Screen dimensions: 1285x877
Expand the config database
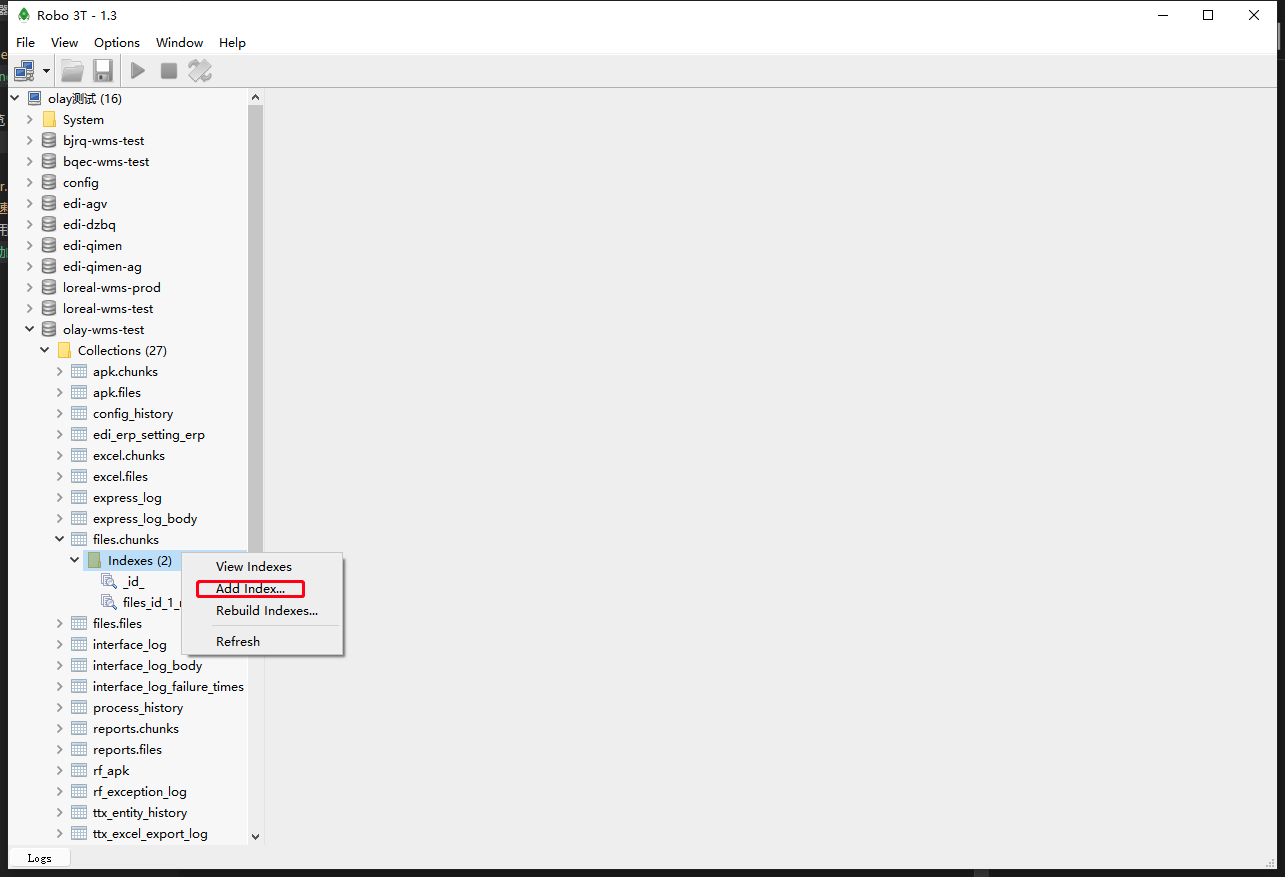point(30,183)
